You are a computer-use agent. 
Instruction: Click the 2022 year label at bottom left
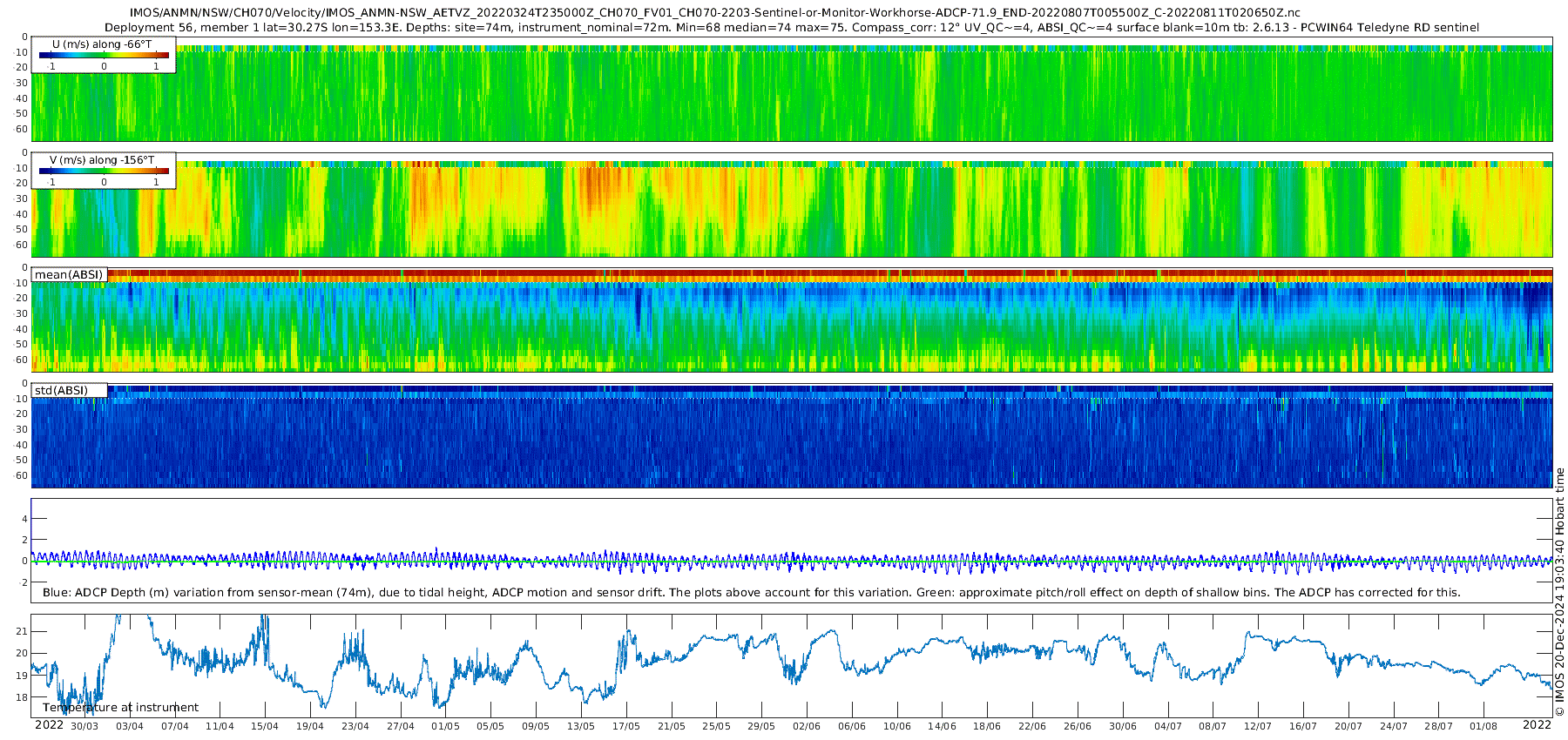coord(49,725)
